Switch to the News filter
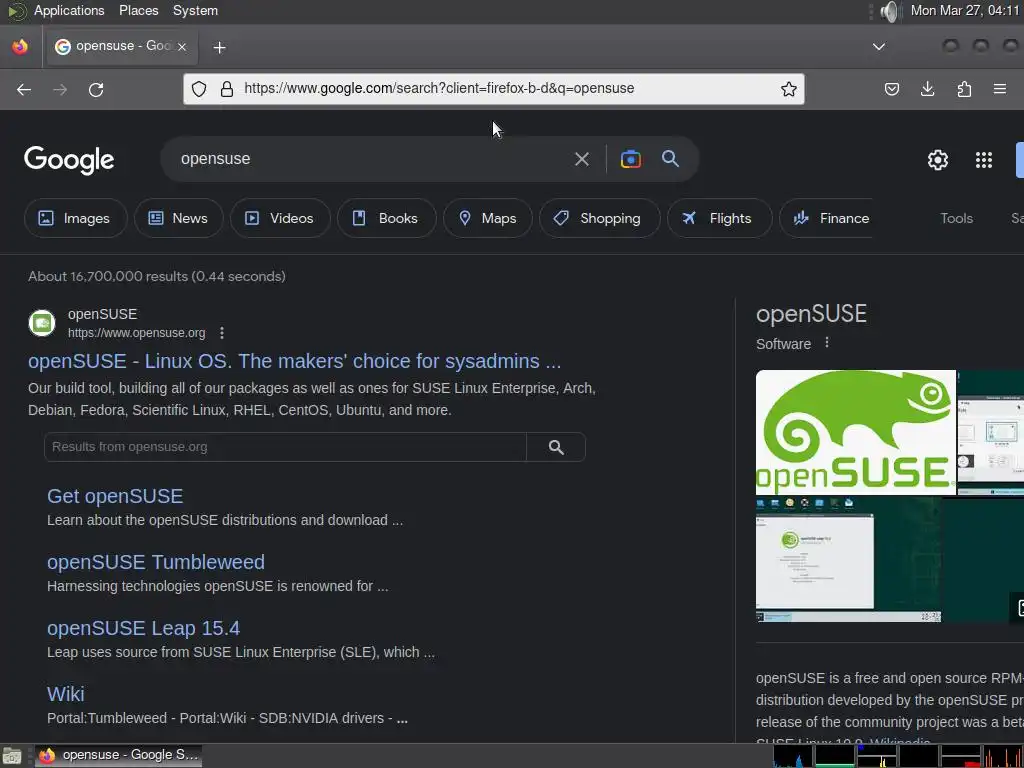 (x=178, y=218)
